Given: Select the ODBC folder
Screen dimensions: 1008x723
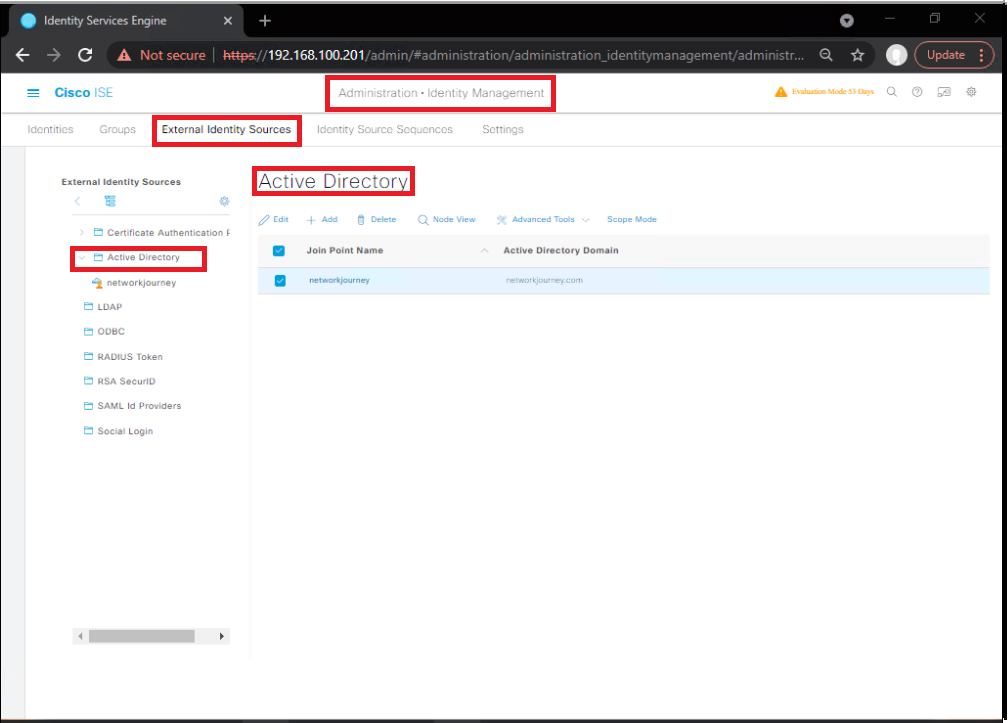Looking at the screenshot, I should 111,332.
